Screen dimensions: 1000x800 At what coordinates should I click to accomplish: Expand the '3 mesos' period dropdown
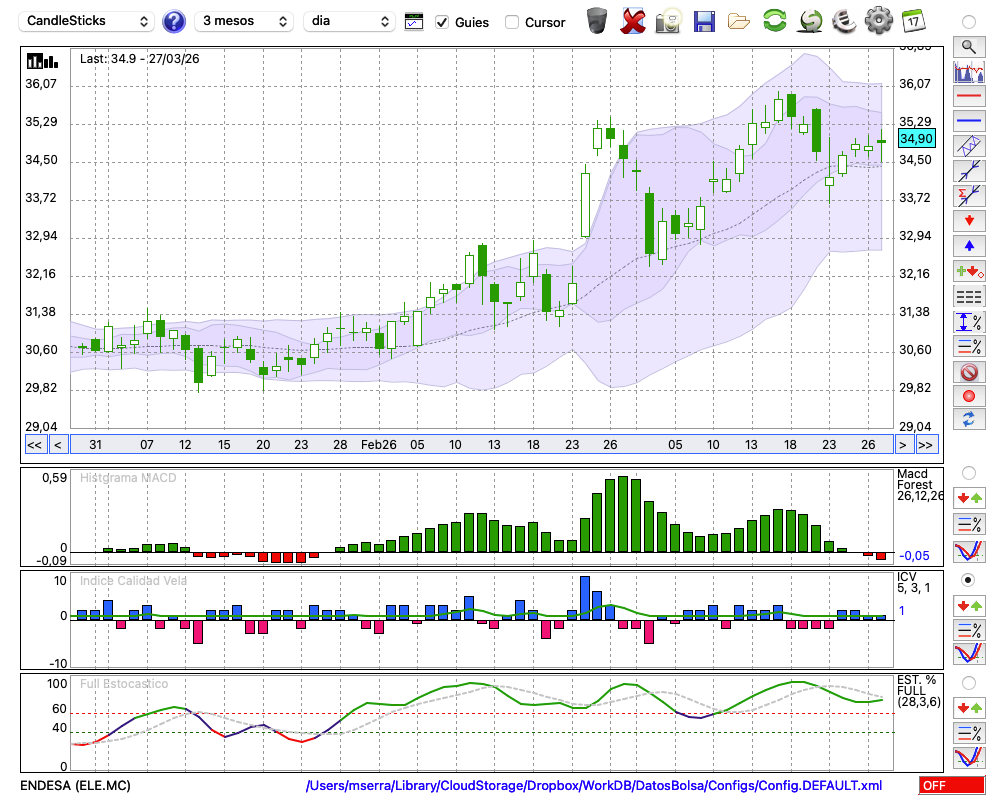(x=243, y=21)
